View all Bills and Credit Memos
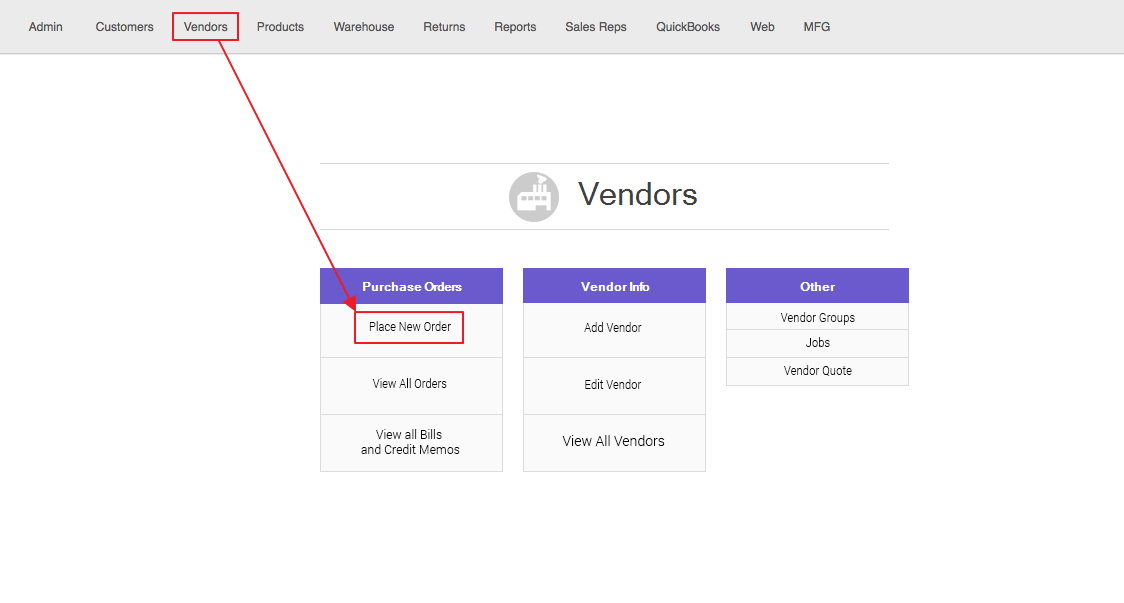Viewport: 1124px width, 603px height. point(410,442)
